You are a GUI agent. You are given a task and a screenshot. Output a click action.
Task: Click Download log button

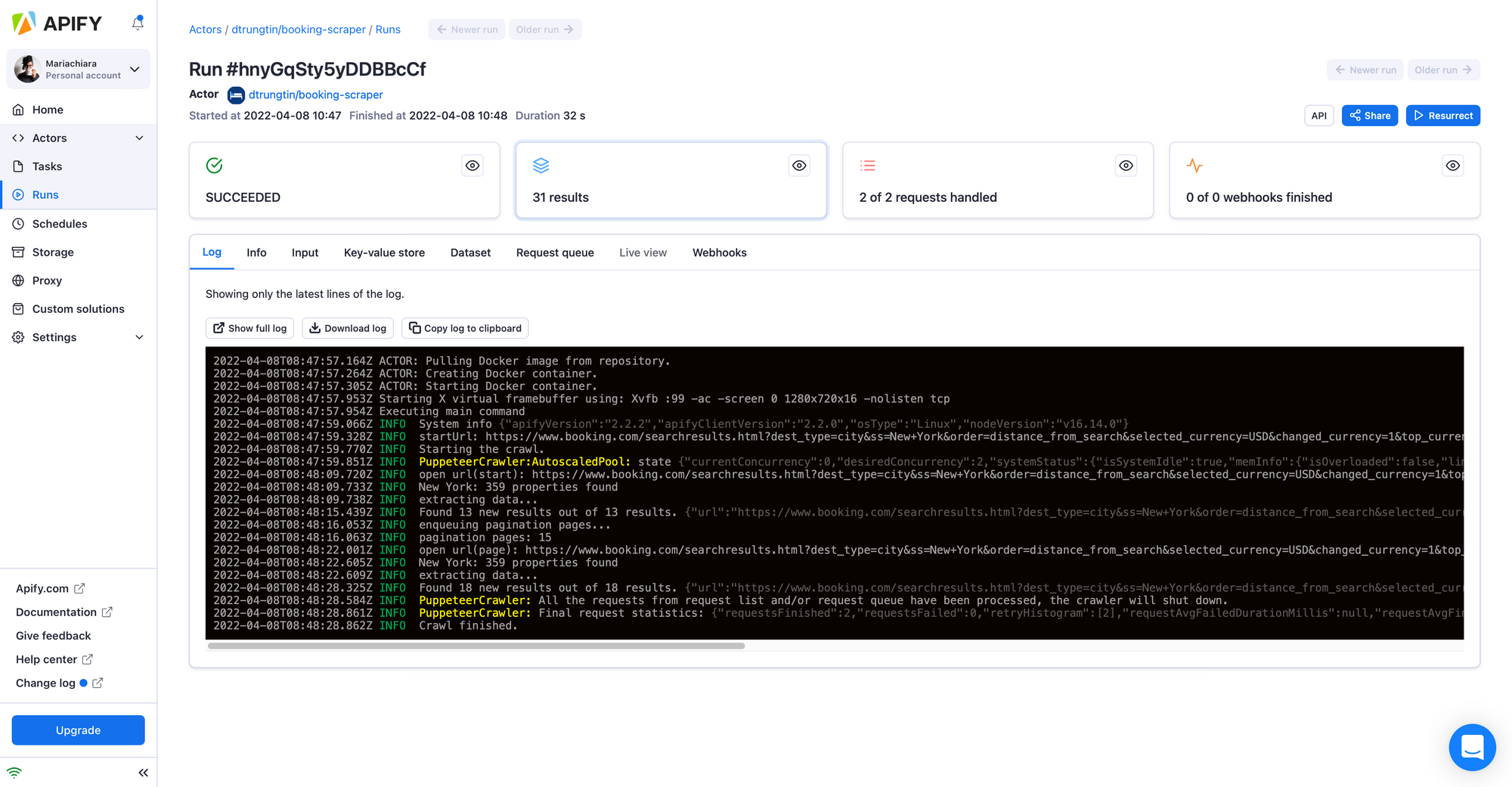[348, 328]
